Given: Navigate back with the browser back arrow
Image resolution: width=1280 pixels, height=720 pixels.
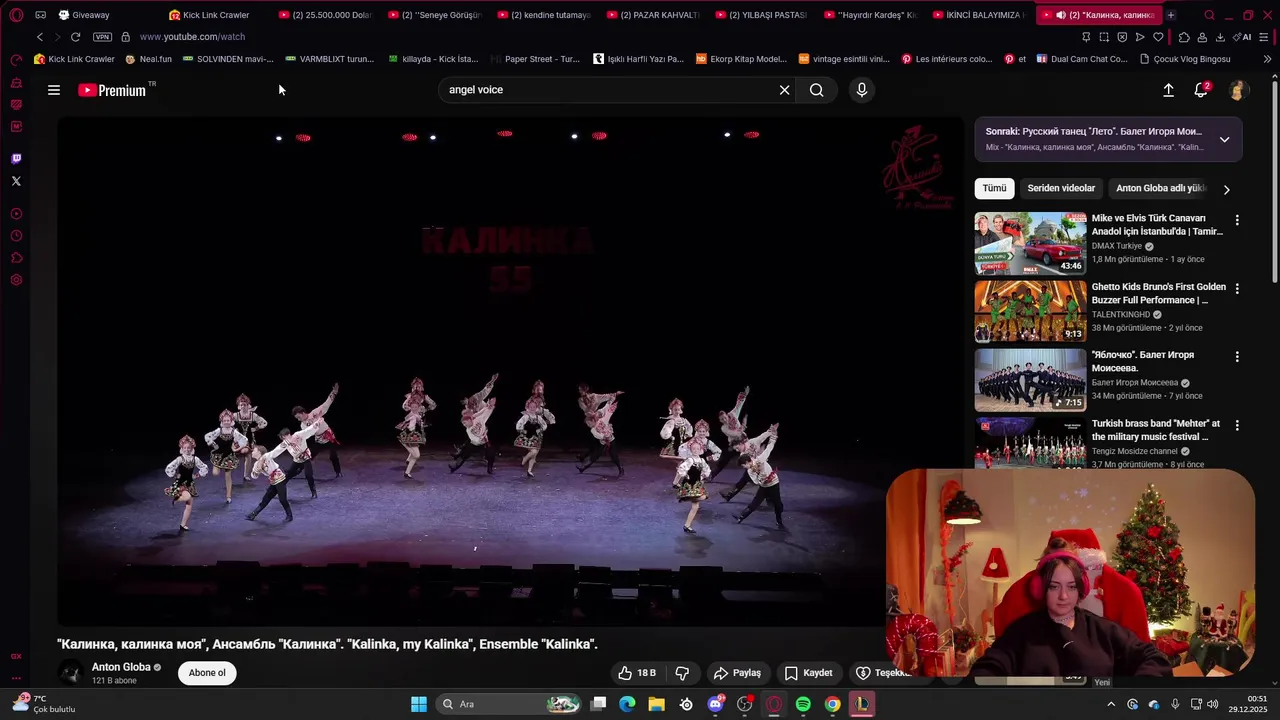Looking at the screenshot, I should click(x=40, y=37).
